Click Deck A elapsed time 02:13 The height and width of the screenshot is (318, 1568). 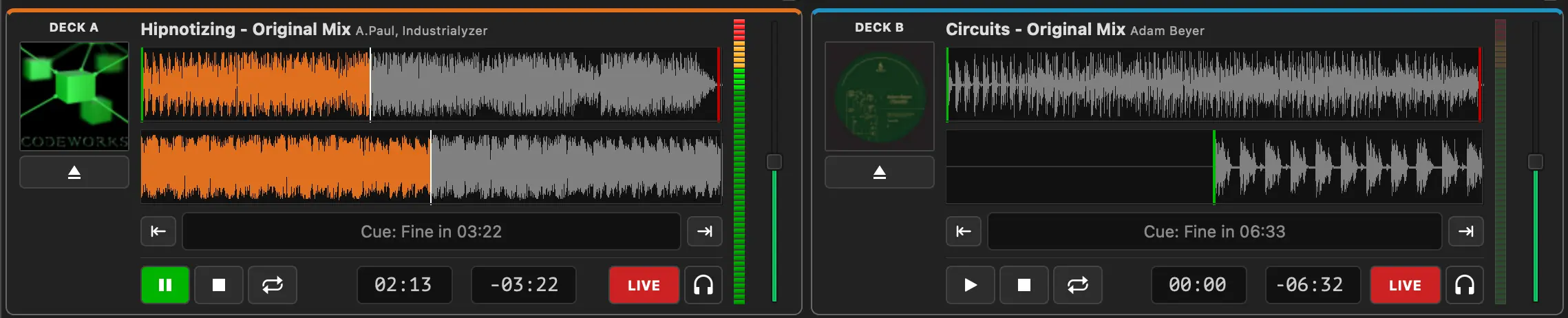point(404,285)
